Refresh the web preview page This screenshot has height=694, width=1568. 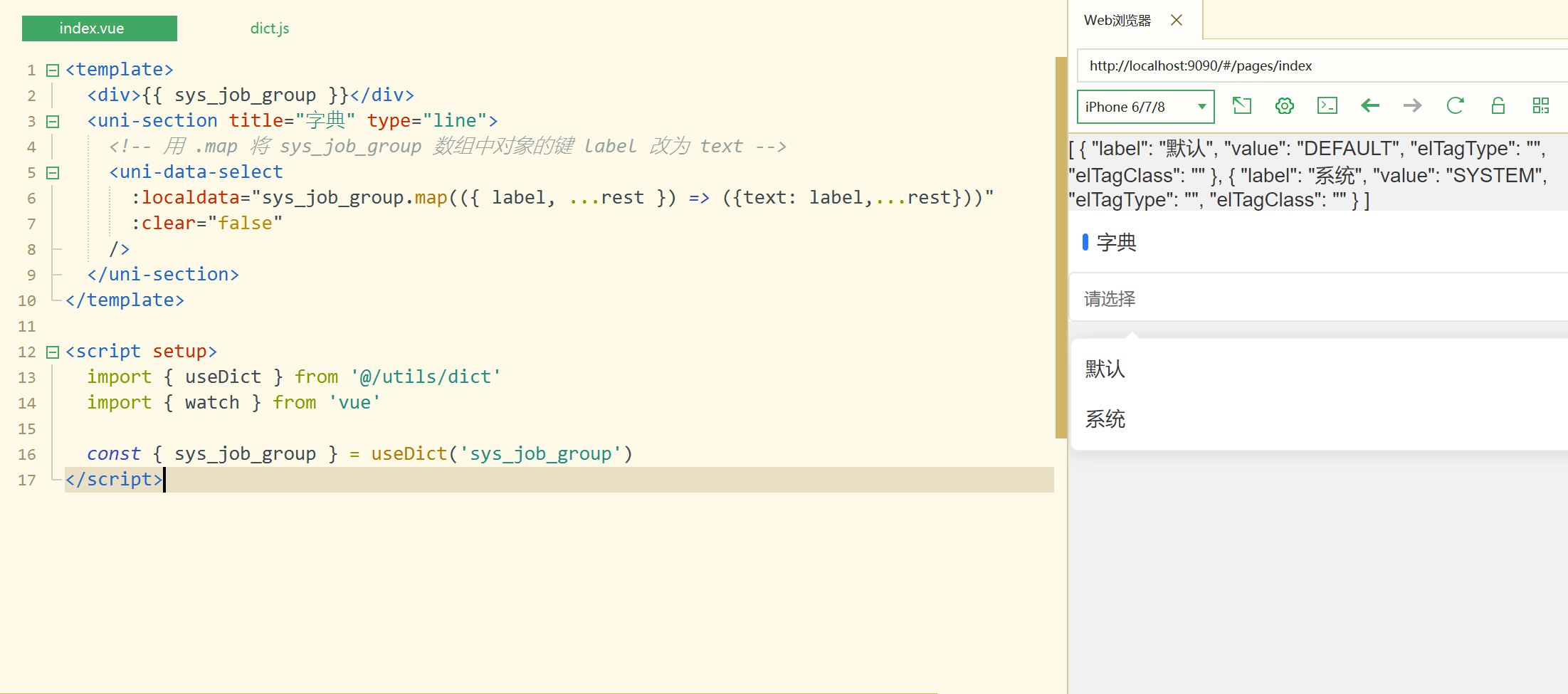(x=1456, y=106)
